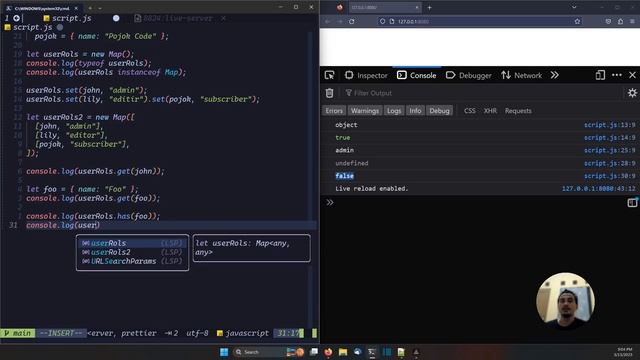Select 'Live reload enabled.' console message
This screenshot has height=360, width=640.
pyautogui.click(x=371, y=189)
